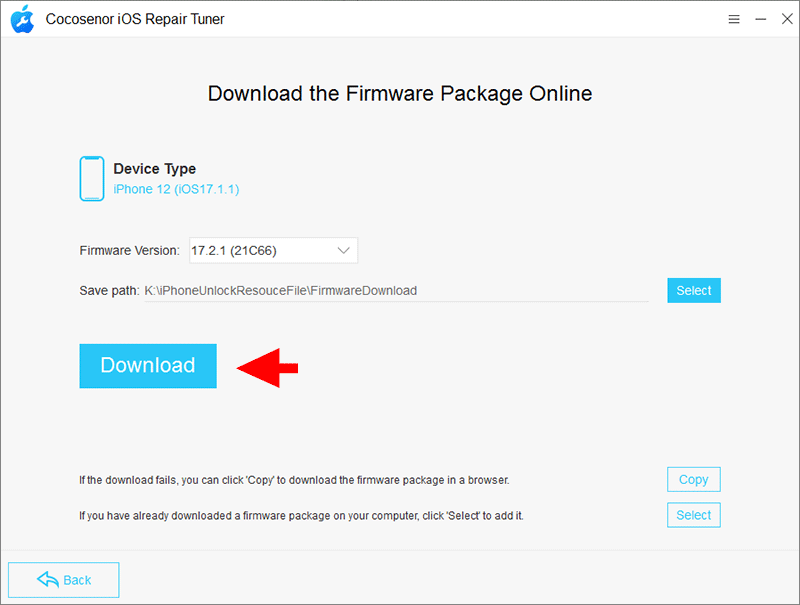
Task: Click Copy to copy firmware link
Action: pos(694,480)
